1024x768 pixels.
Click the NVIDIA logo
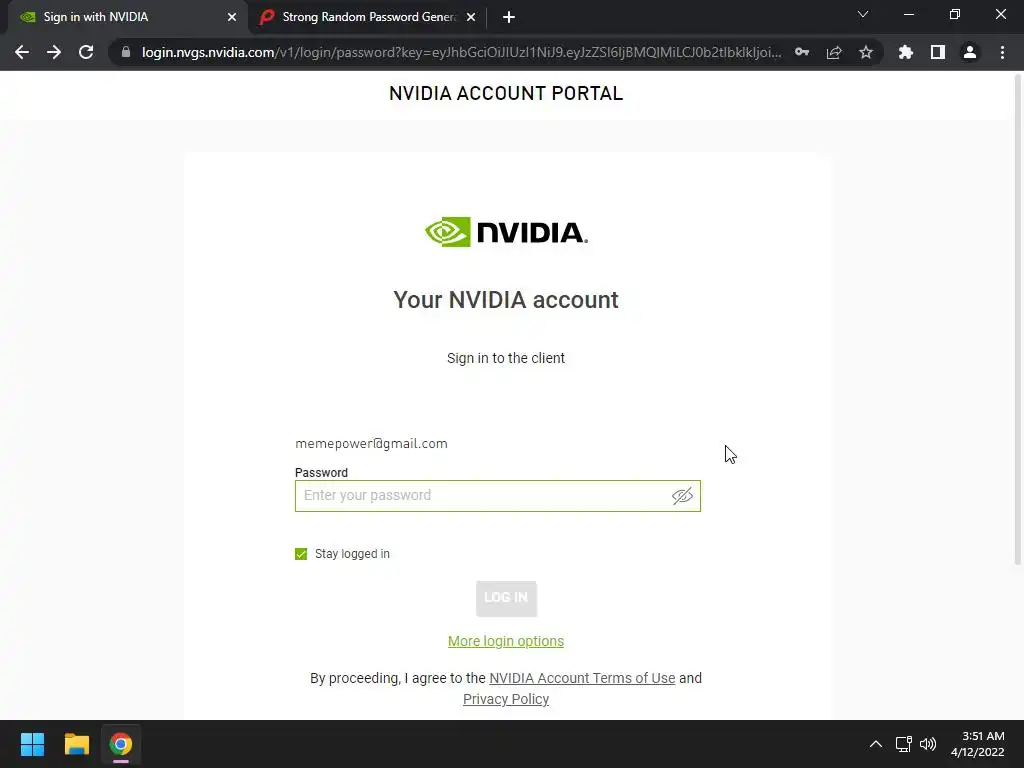coord(506,232)
